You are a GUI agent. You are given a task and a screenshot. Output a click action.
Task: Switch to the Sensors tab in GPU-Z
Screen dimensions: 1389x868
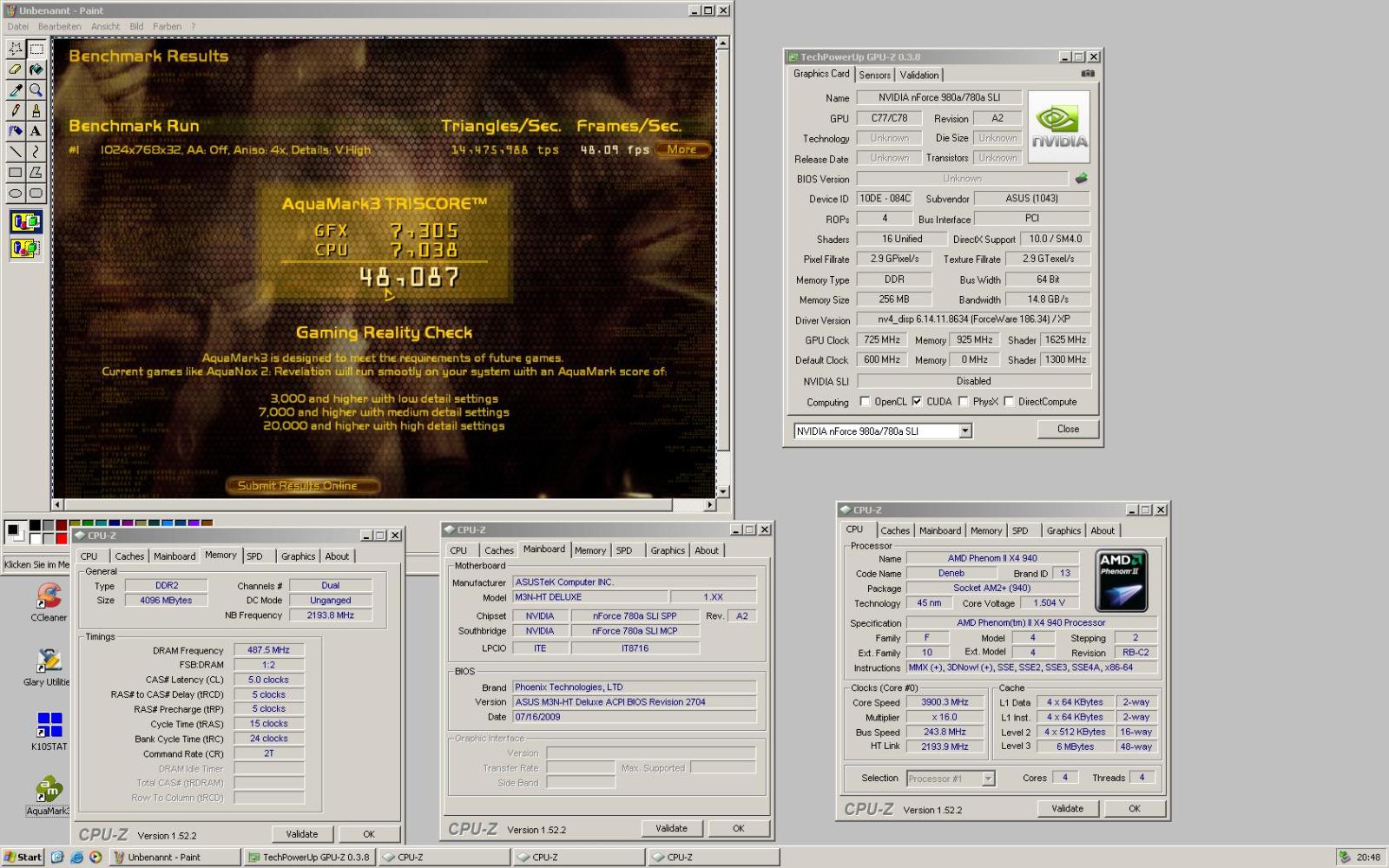pyautogui.click(x=874, y=76)
